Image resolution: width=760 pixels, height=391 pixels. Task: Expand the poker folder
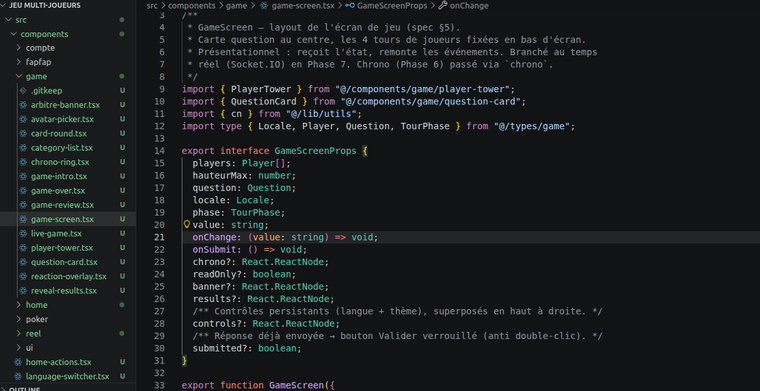click(18, 319)
